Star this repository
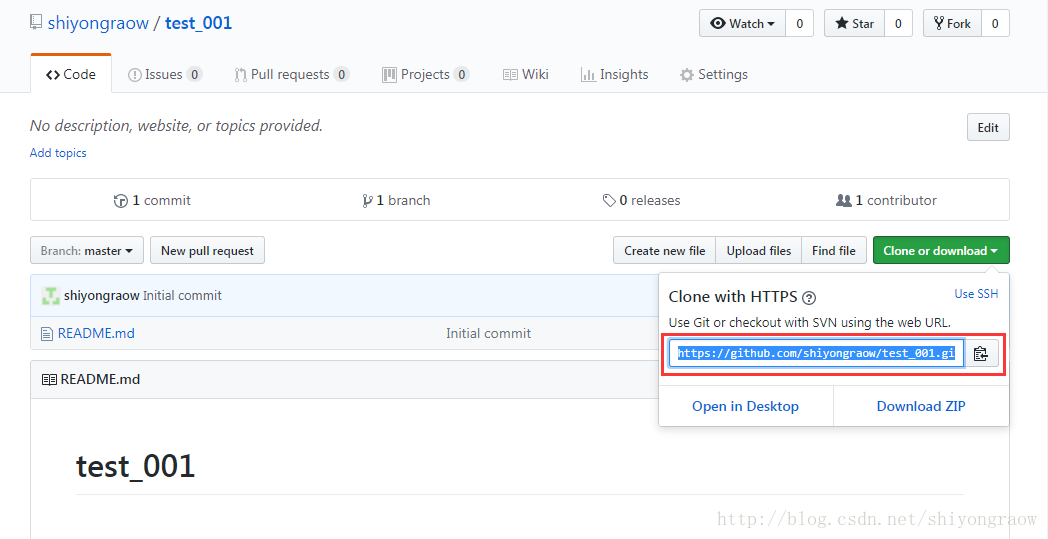This screenshot has width=1048, height=539. tap(855, 23)
